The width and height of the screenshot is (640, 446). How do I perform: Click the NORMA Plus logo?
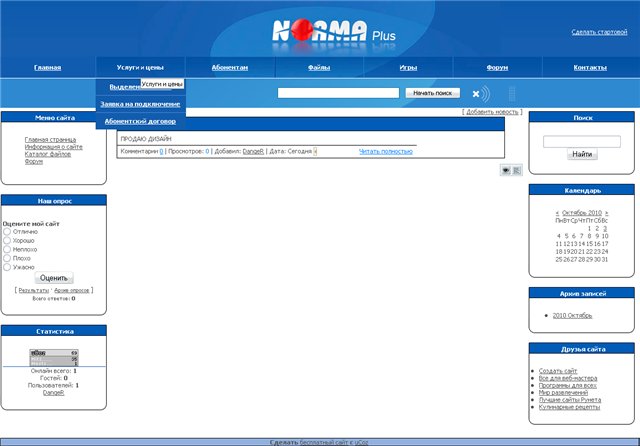pyautogui.click(x=328, y=32)
